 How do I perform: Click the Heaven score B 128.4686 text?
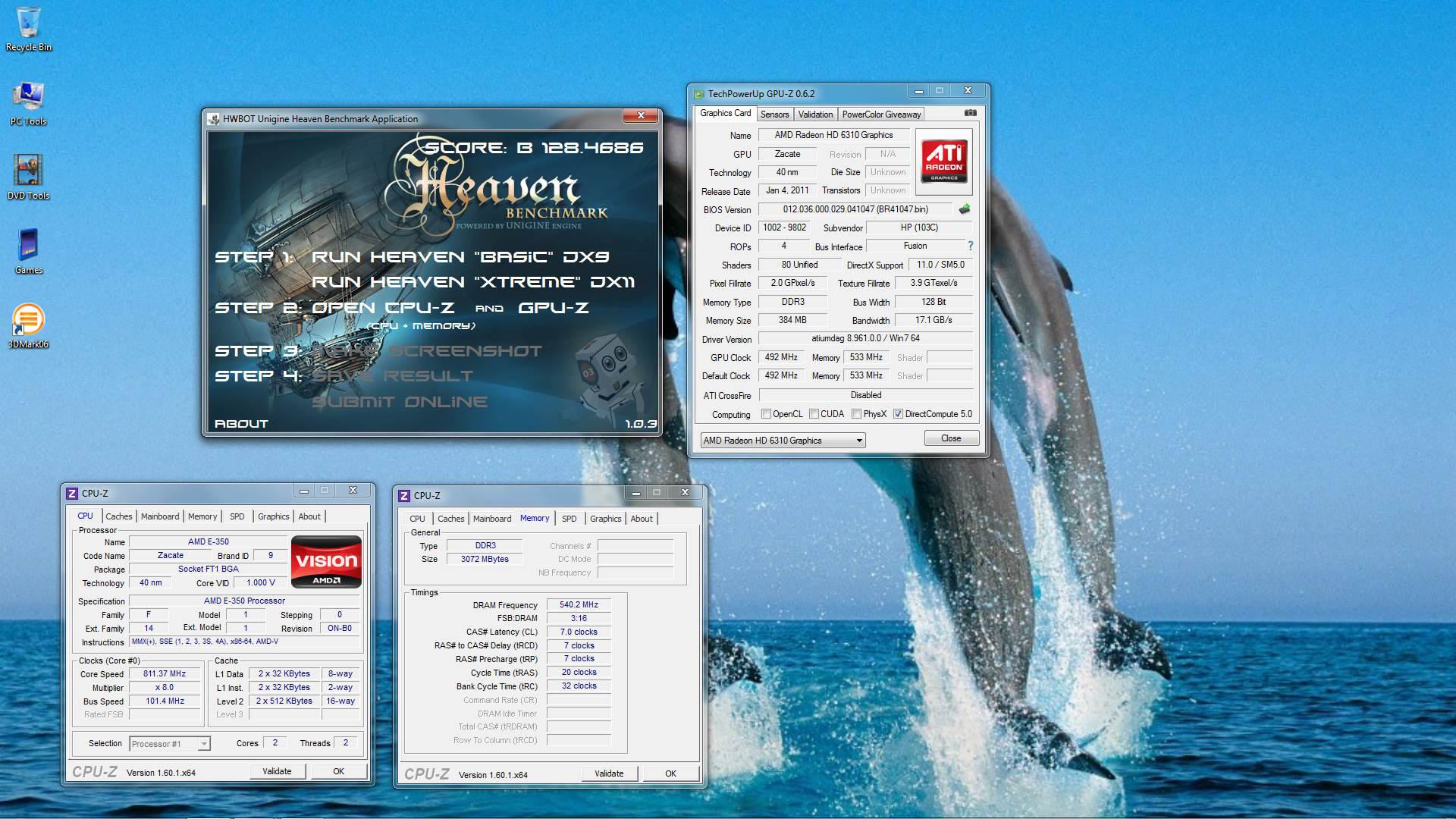tap(534, 148)
